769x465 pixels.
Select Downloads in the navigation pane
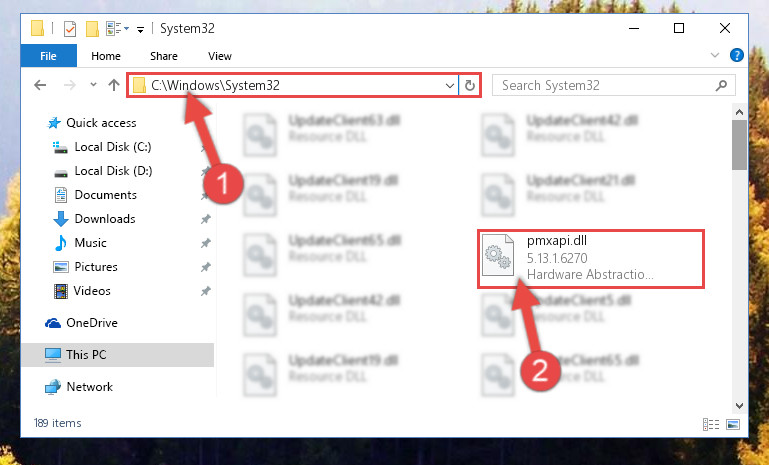[x=105, y=219]
